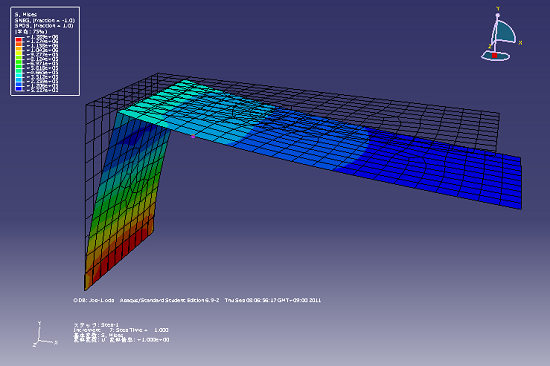This screenshot has width=550, height=366.
Task: Click the 3D view compass Y-axis handle
Action: click(x=497, y=15)
